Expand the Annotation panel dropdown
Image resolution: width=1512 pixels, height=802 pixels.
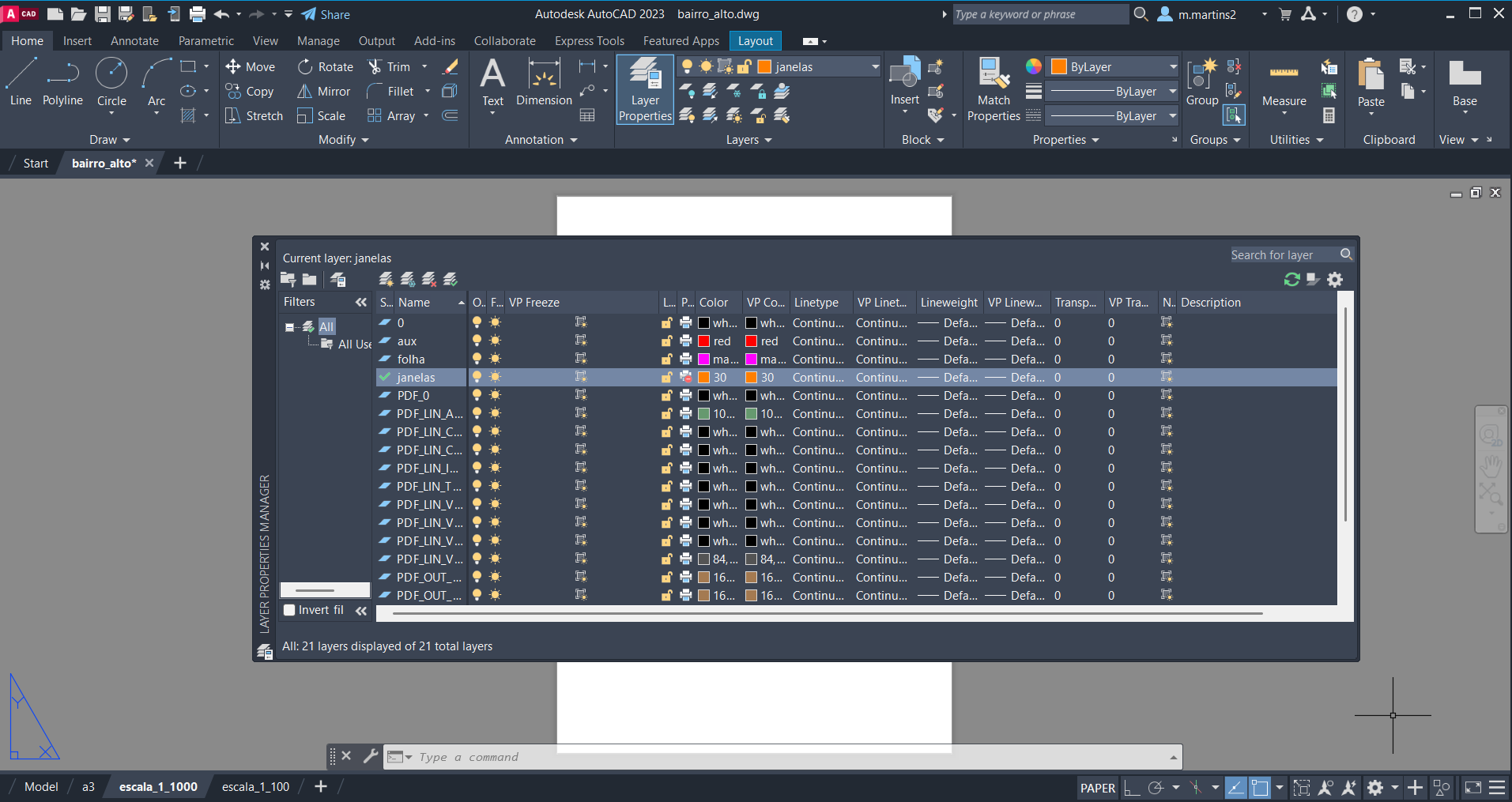[x=541, y=140]
